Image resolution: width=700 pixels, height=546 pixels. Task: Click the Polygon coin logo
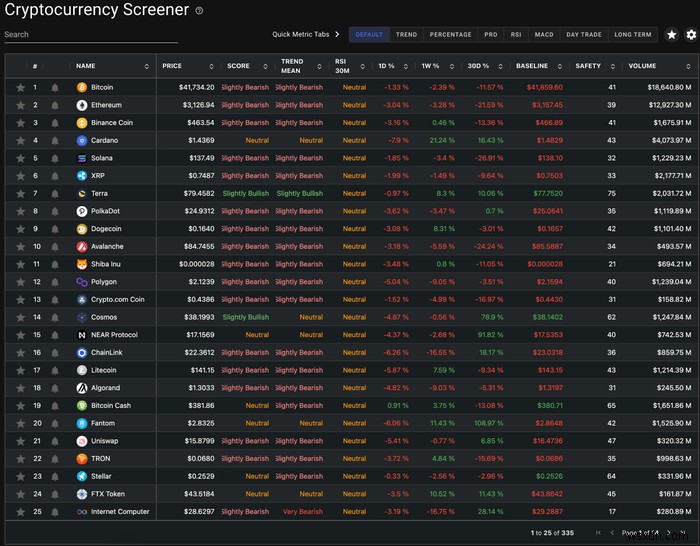pyautogui.click(x=82, y=282)
